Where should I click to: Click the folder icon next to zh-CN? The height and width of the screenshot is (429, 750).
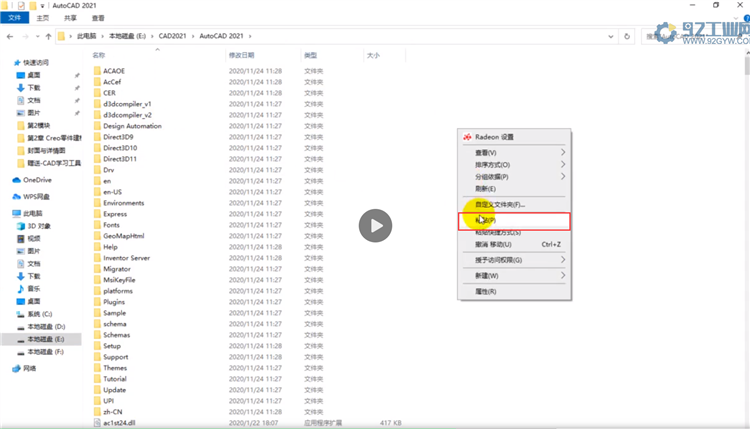(x=97, y=412)
